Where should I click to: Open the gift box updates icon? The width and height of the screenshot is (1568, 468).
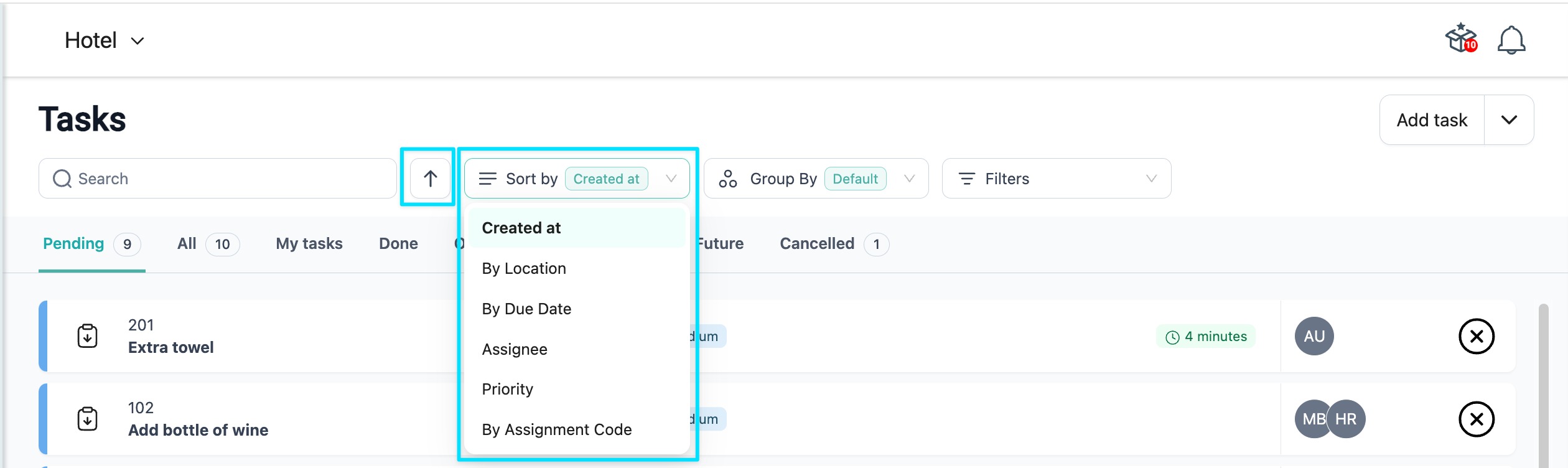[x=1460, y=40]
